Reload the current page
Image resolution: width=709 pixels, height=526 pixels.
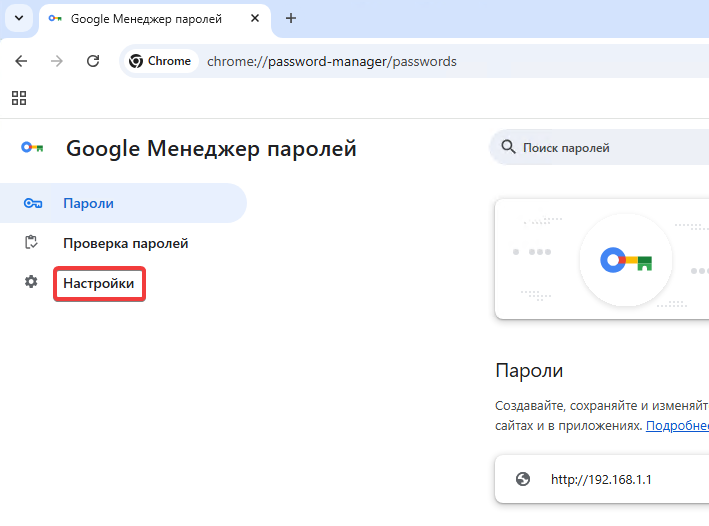tap(93, 61)
